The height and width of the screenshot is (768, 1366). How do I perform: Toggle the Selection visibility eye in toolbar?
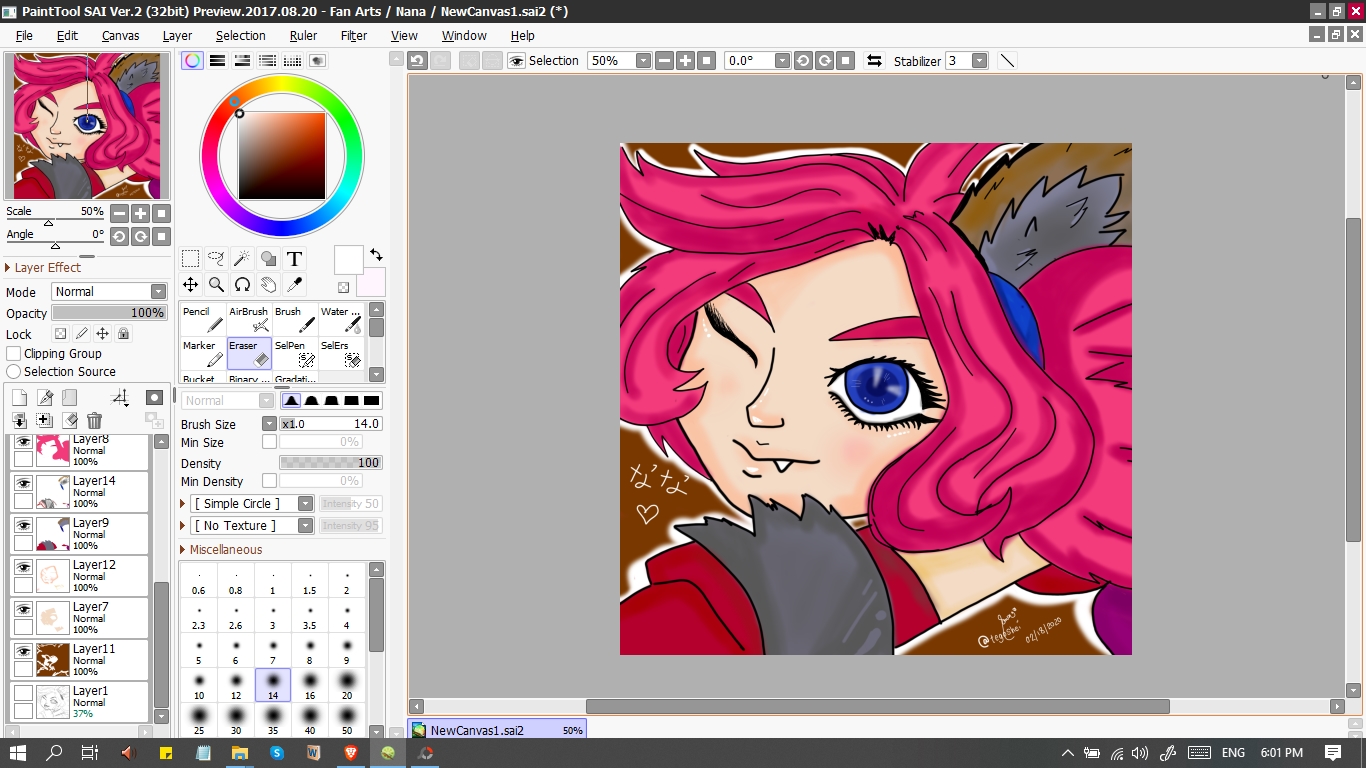tap(516, 60)
